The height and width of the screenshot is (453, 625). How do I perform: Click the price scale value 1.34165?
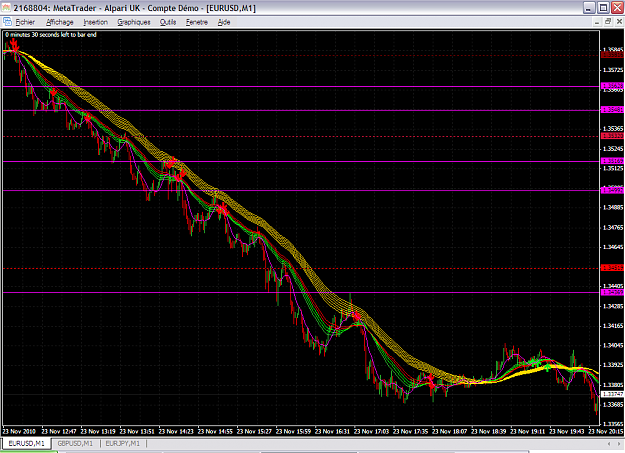tap(613, 326)
